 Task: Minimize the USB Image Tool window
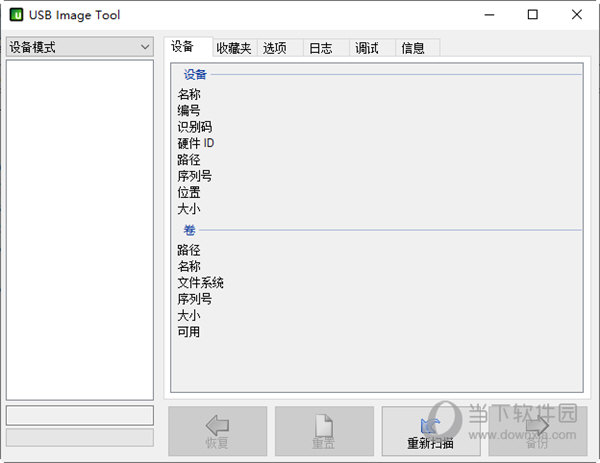(x=489, y=15)
